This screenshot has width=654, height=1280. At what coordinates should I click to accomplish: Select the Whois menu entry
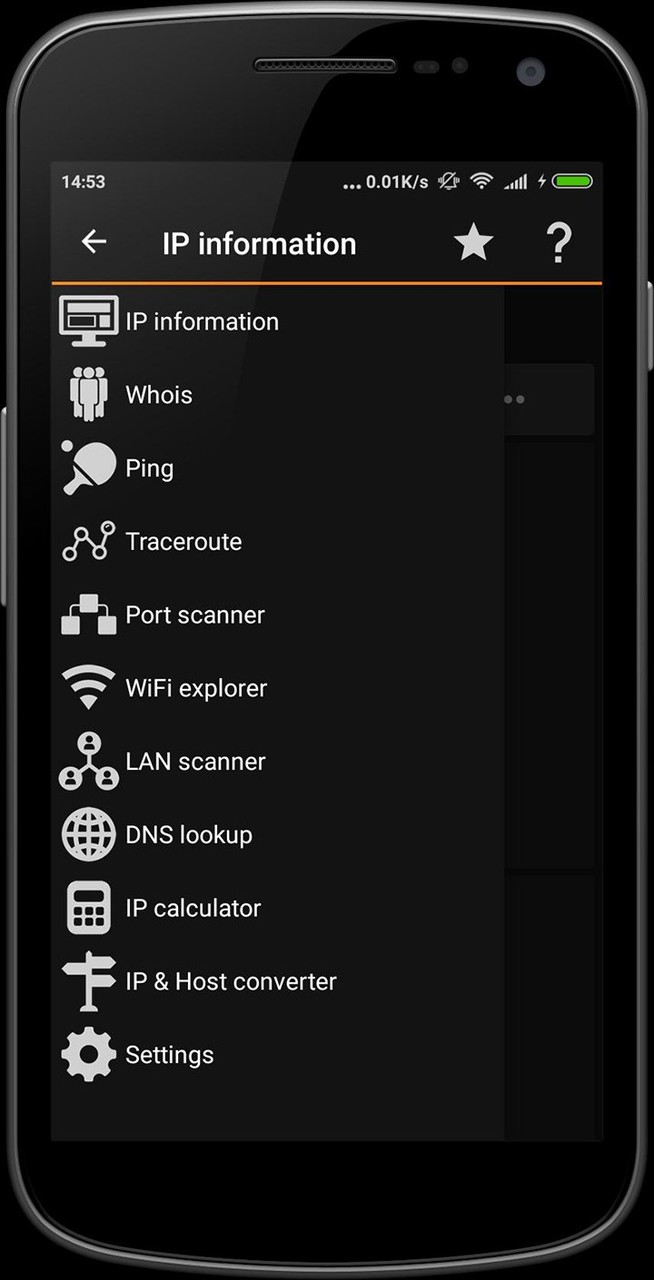coord(159,394)
